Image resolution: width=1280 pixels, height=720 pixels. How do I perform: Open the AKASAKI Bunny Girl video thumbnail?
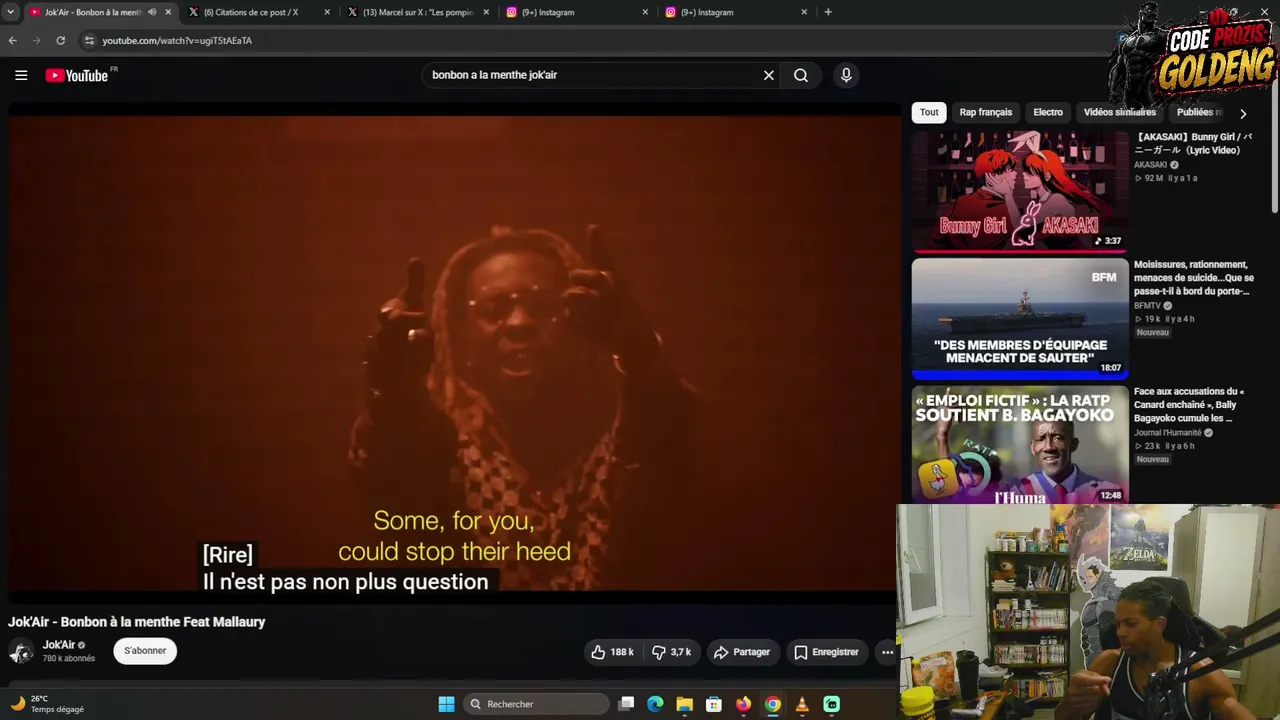pyautogui.click(x=1020, y=190)
